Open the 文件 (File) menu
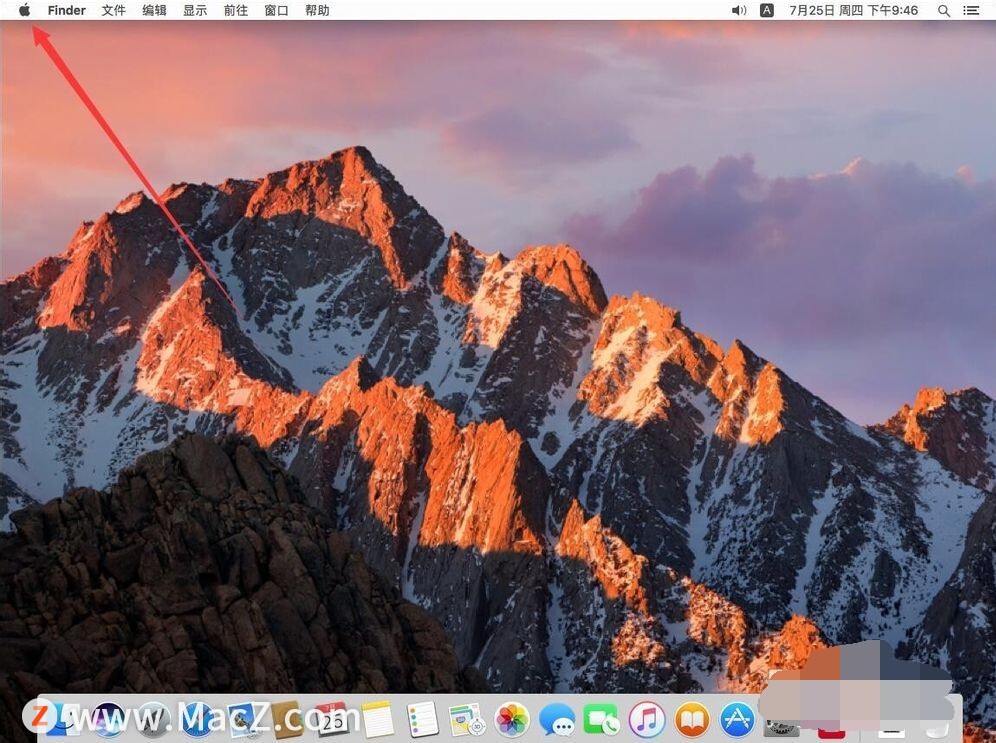Screen dimensions: 996x743 pyautogui.click(x=114, y=10)
